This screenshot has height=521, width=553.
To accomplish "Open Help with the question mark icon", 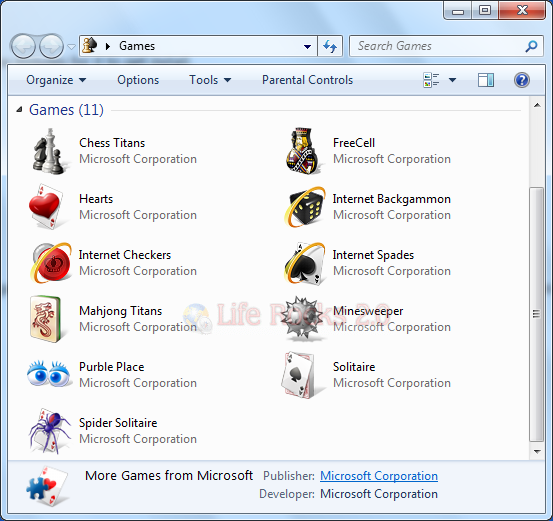I will pyautogui.click(x=522, y=80).
